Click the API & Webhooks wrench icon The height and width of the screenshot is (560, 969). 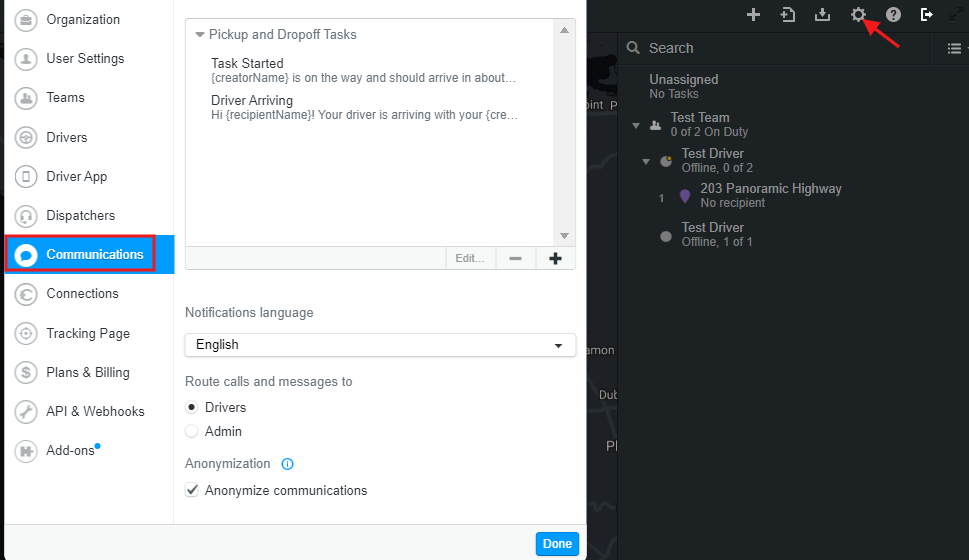click(26, 412)
